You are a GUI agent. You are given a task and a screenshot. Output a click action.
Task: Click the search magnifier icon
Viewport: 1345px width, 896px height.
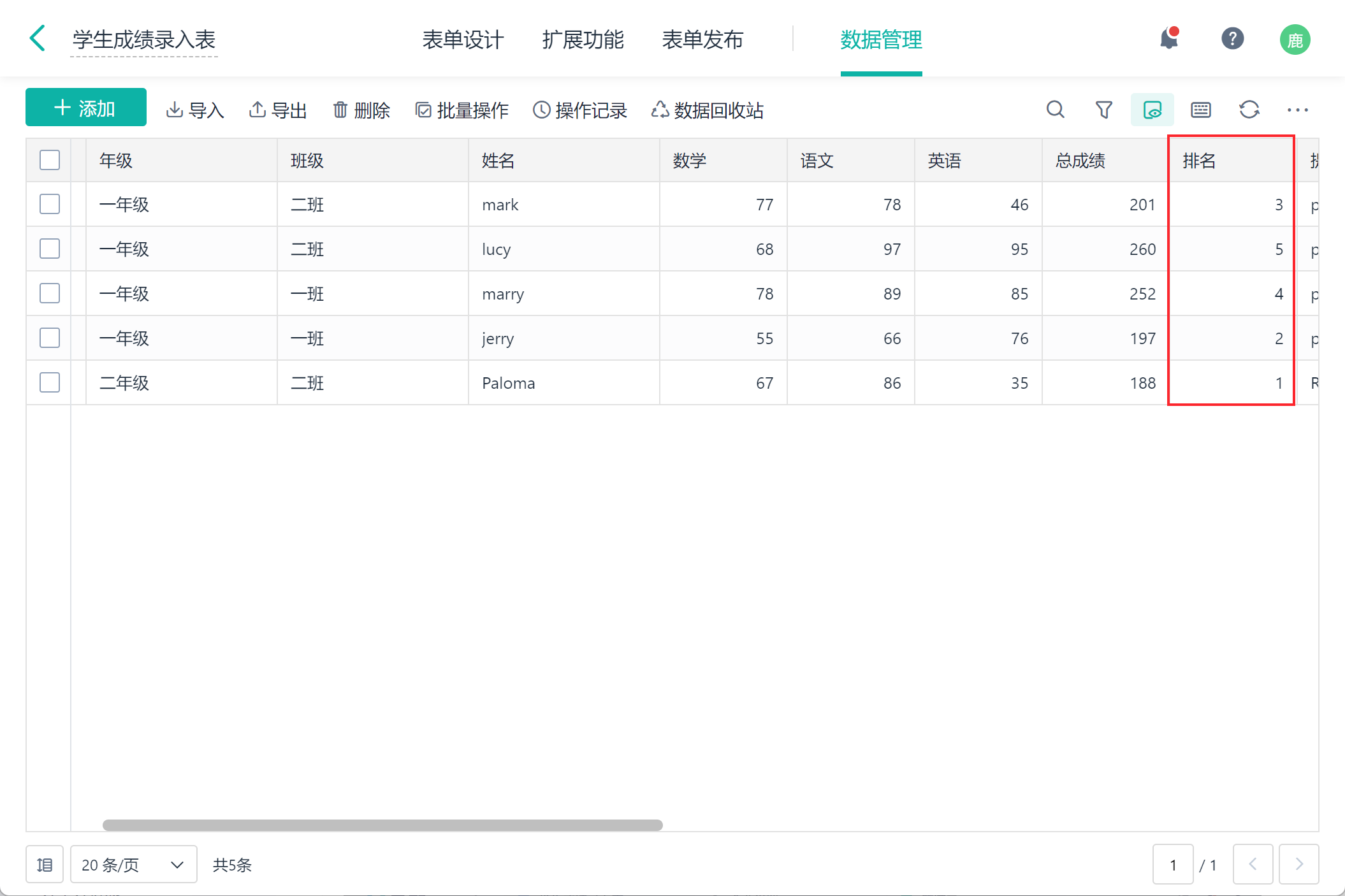pyautogui.click(x=1055, y=110)
